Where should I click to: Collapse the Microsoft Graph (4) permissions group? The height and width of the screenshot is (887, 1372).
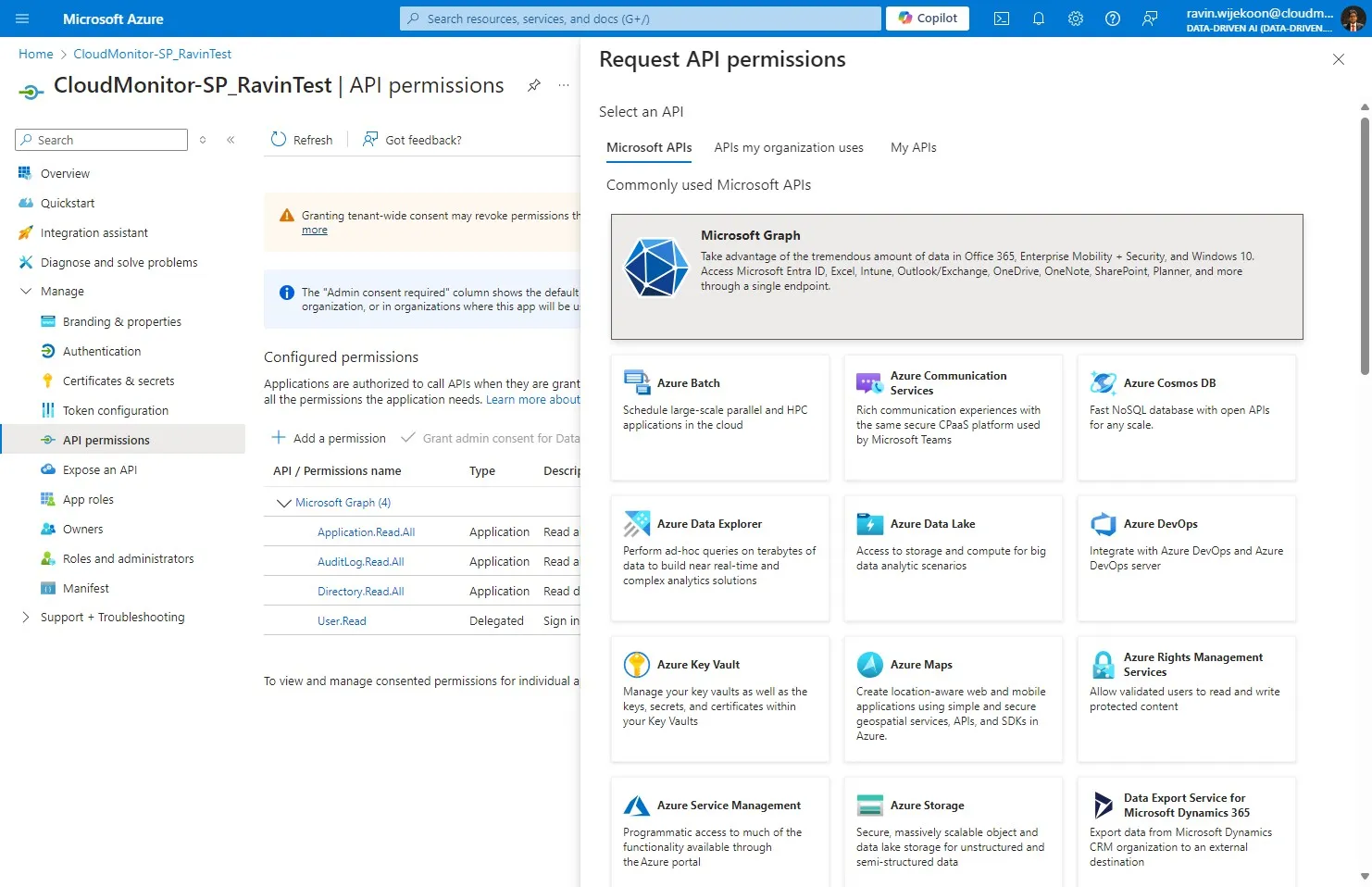point(284,503)
